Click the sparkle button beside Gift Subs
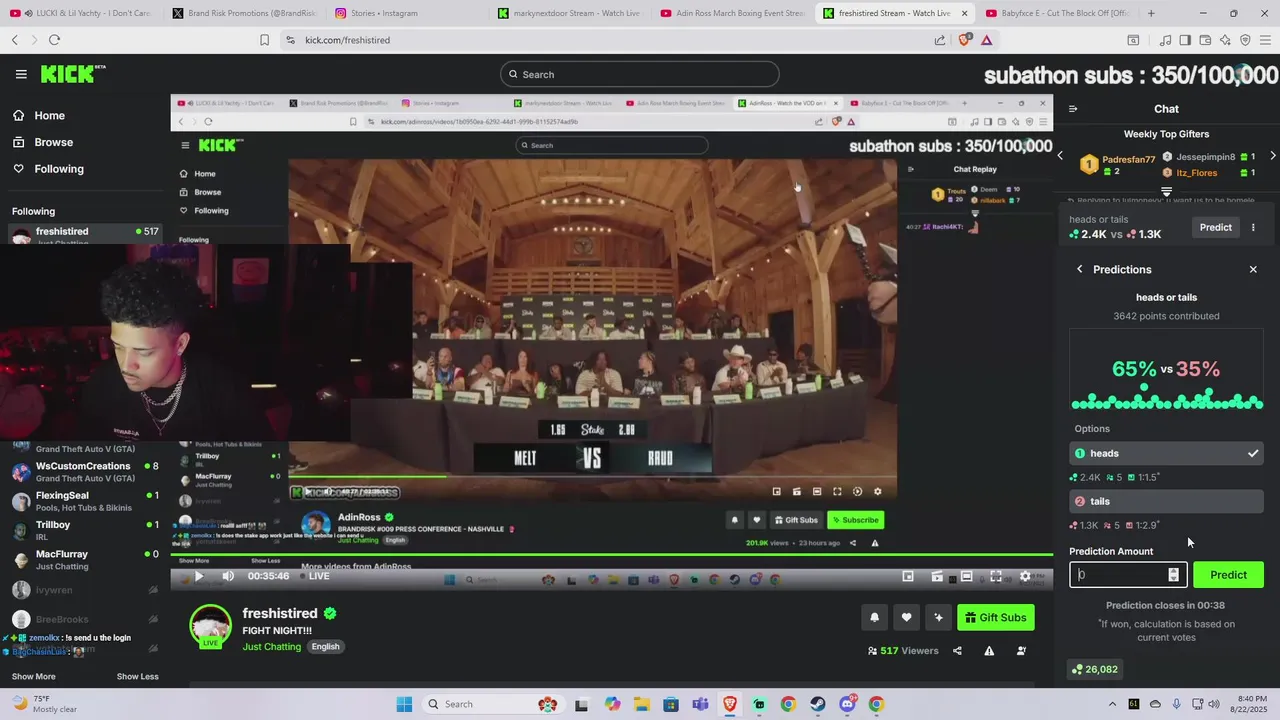The width and height of the screenshot is (1280, 720). [x=938, y=617]
